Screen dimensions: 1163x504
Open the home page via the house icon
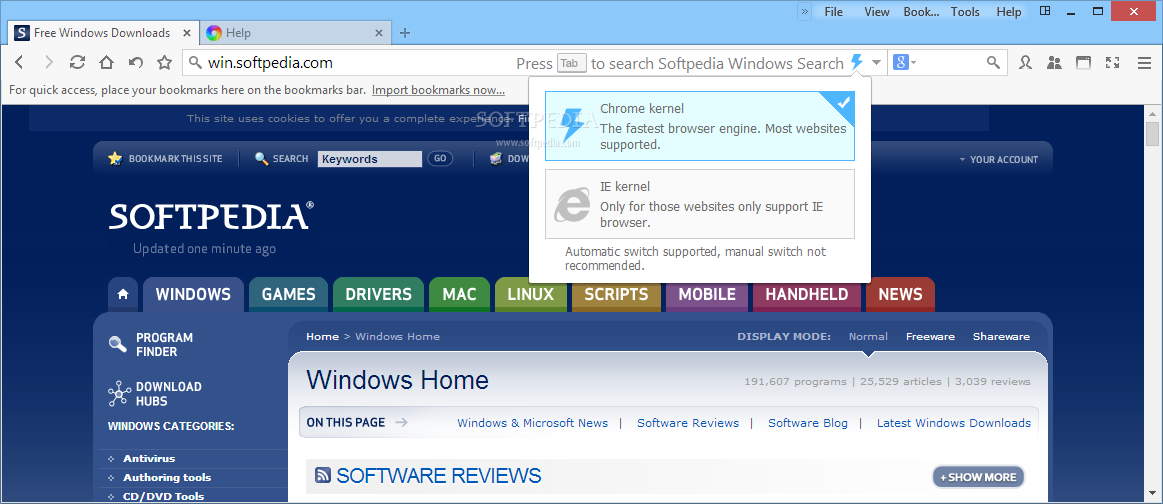107,62
